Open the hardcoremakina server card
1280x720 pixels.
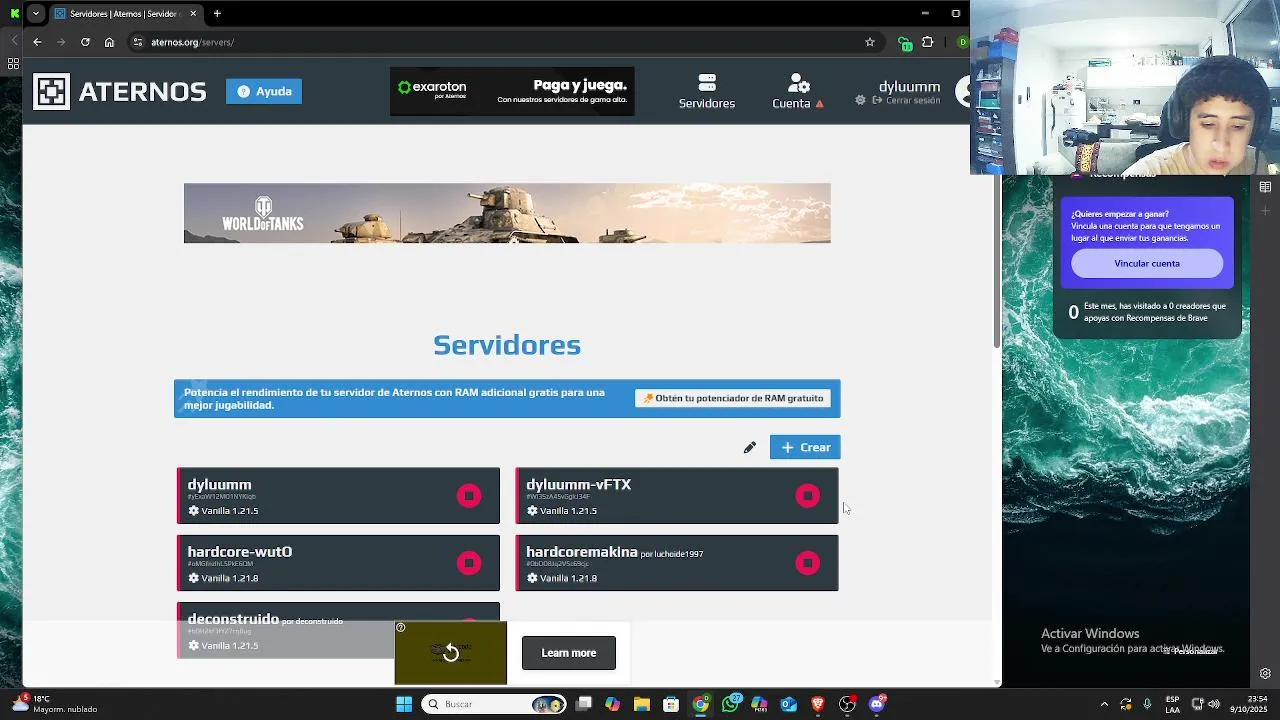(677, 563)
